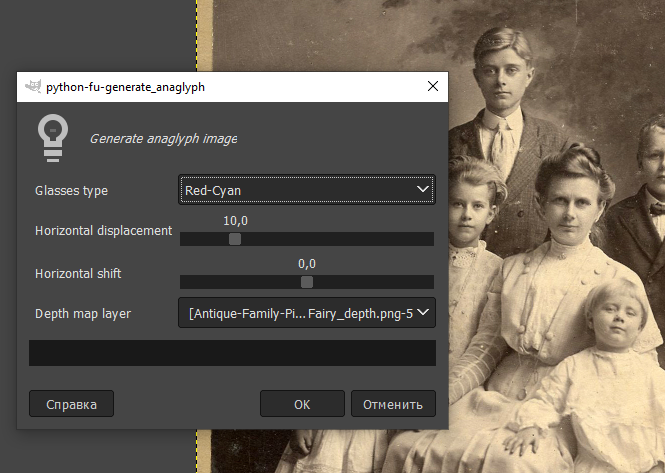Screen dimensions: 665x473
Task: Click the Horizontal shift slider handle
Action: point(307,282)
